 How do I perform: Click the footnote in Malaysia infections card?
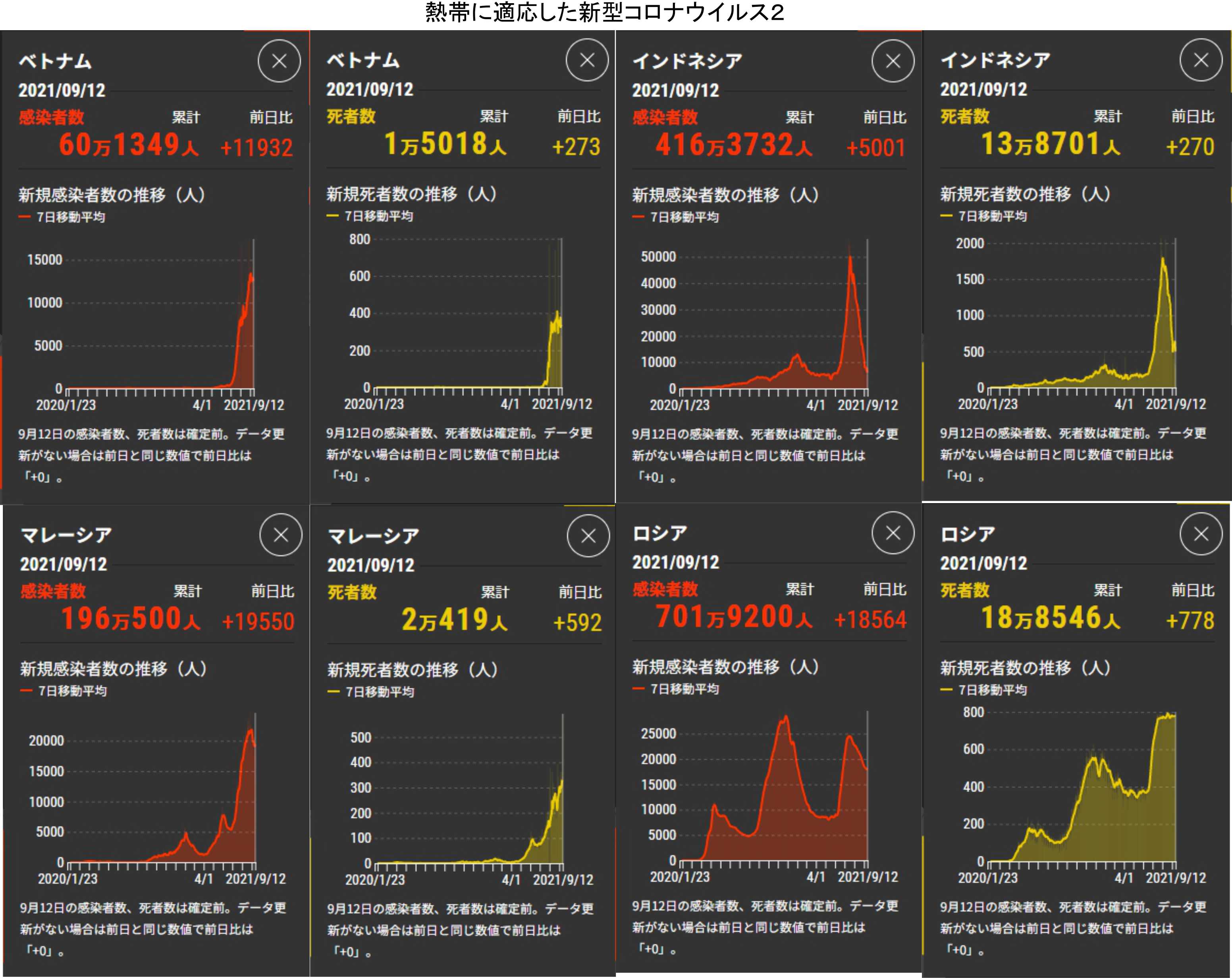[153, 930]
